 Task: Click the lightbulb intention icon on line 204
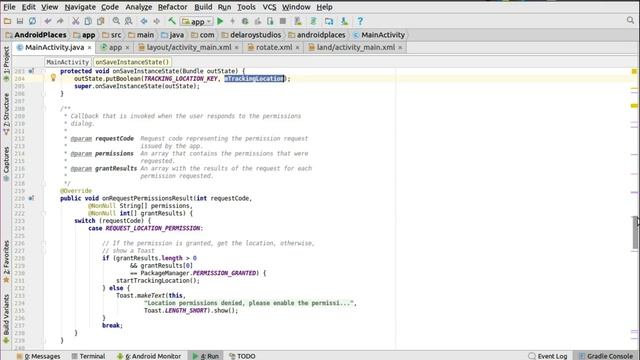(53, 78)
